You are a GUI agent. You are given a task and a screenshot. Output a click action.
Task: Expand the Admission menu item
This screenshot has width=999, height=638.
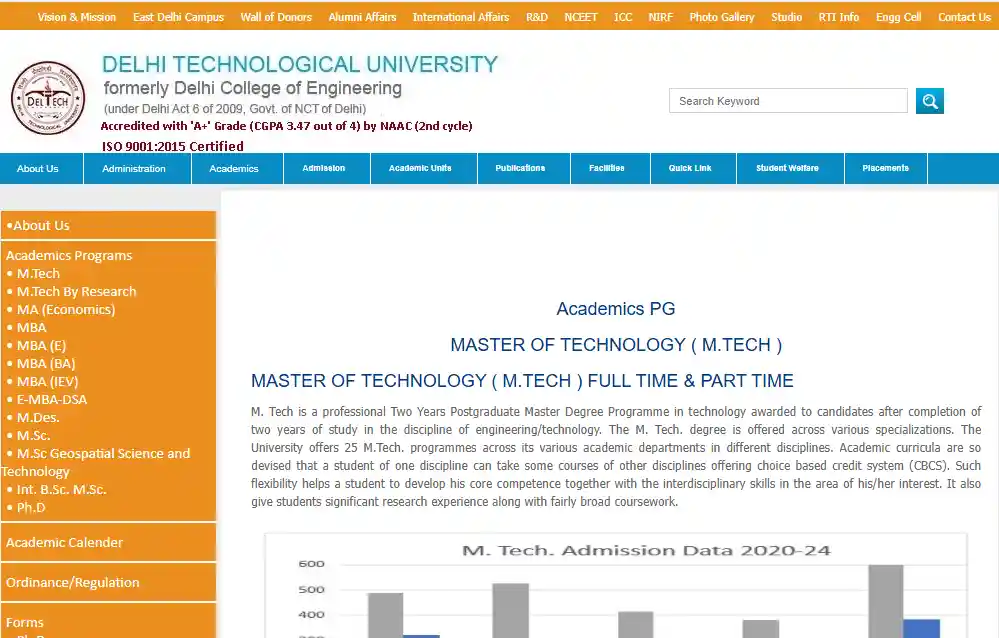324,169
